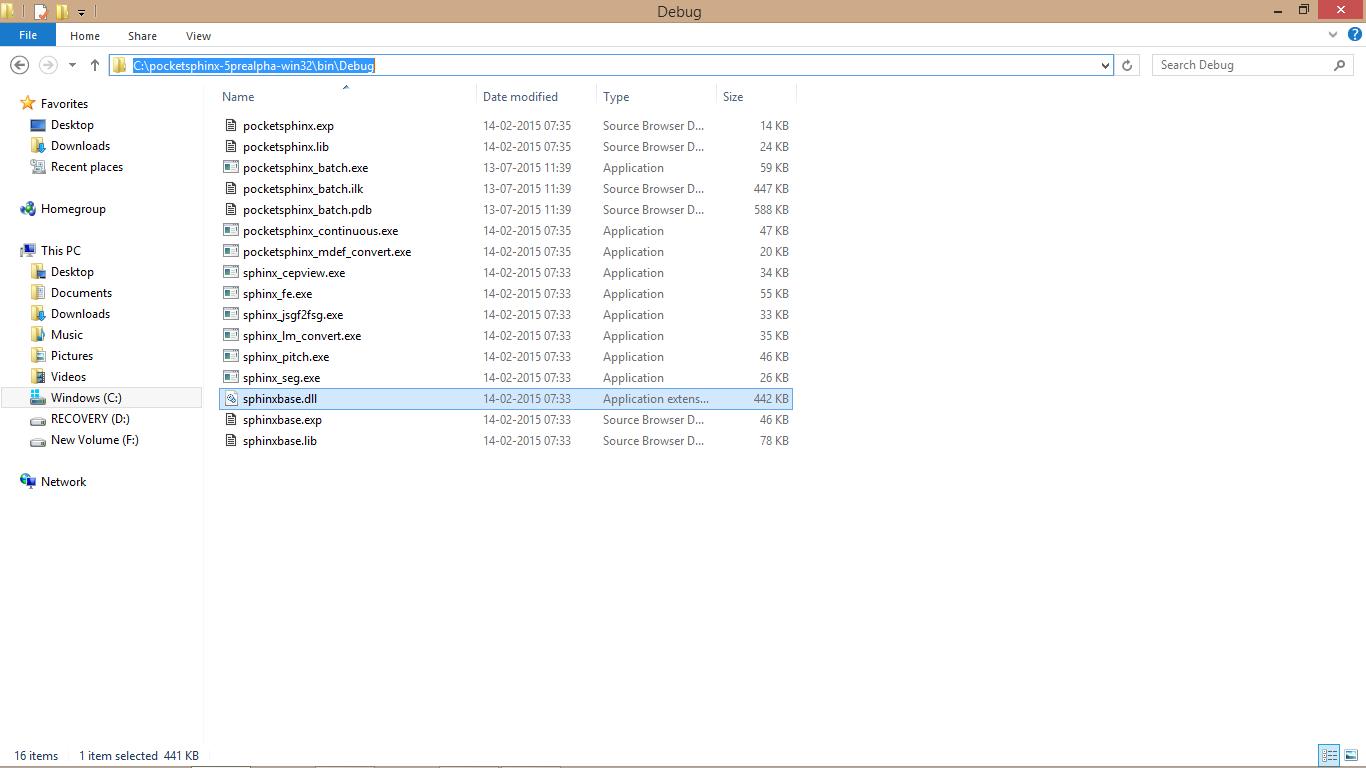Select the Windows (C:) drive
Screen dimensions: 1366x768
86,398
